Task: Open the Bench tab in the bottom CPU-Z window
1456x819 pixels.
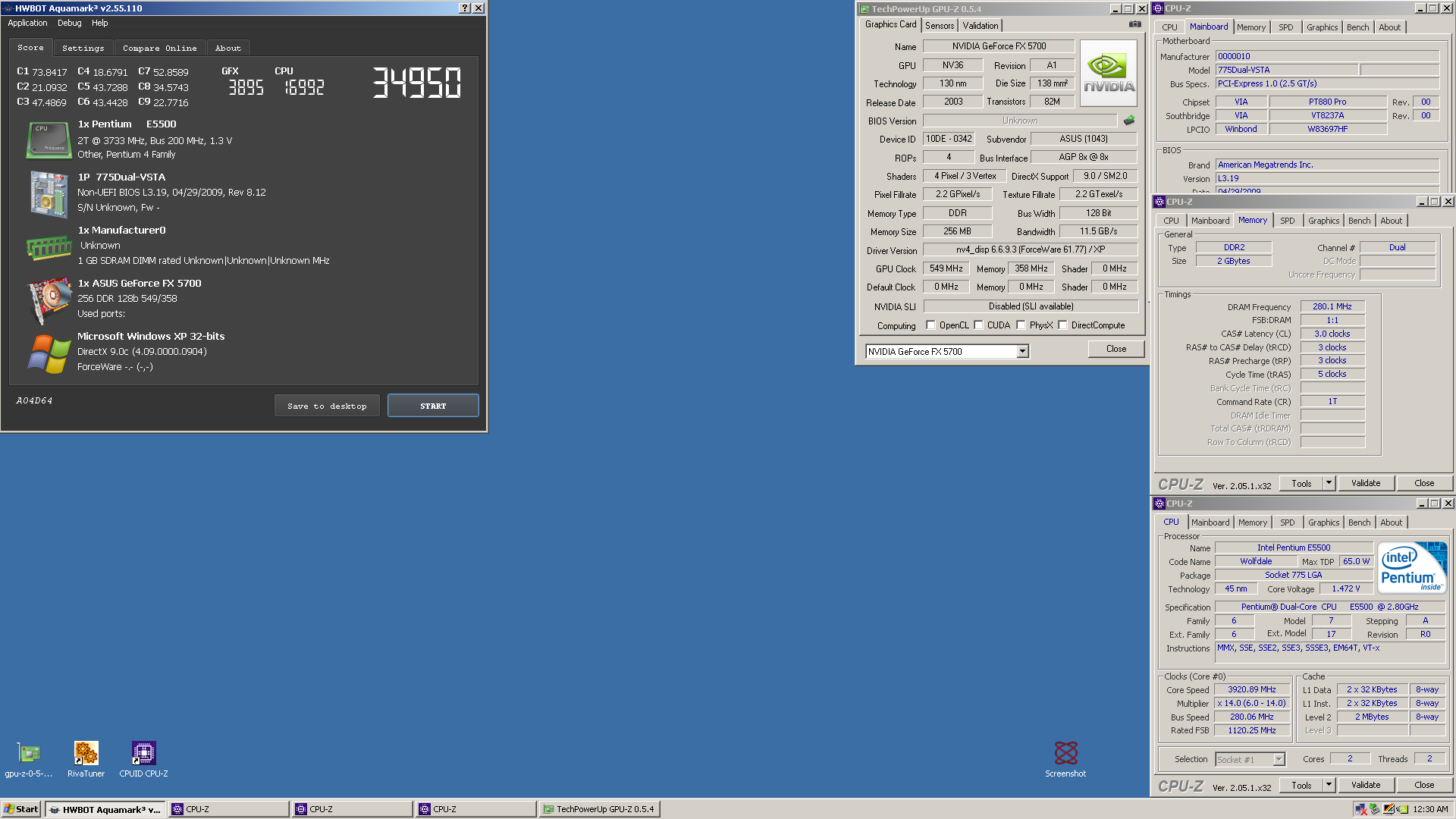Action: [1359, 522]
